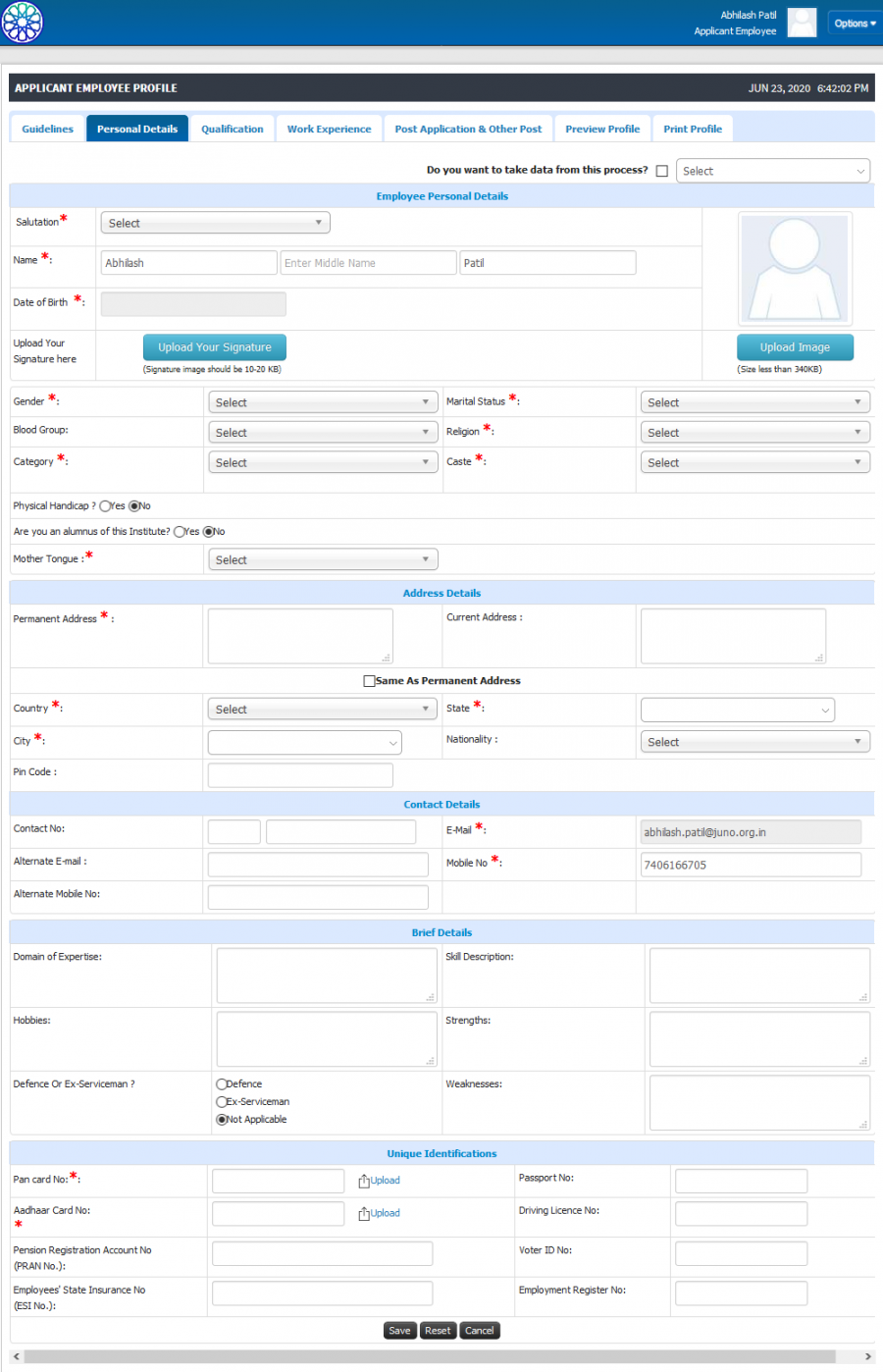The image size is (883, 1372).
Task: Click the Pin Code input field
Action: point(300,775)
